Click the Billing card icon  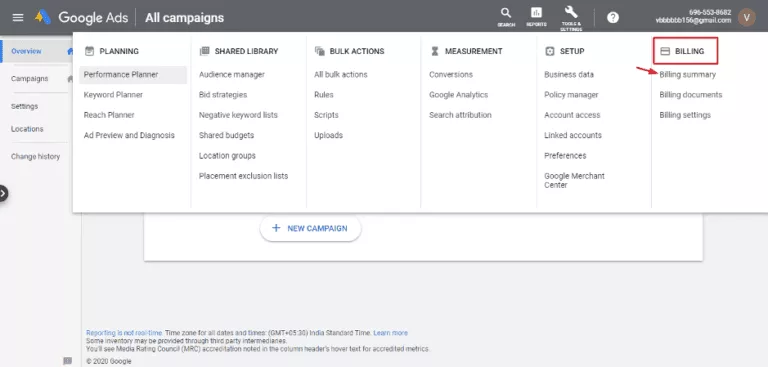tap(665, 51)
